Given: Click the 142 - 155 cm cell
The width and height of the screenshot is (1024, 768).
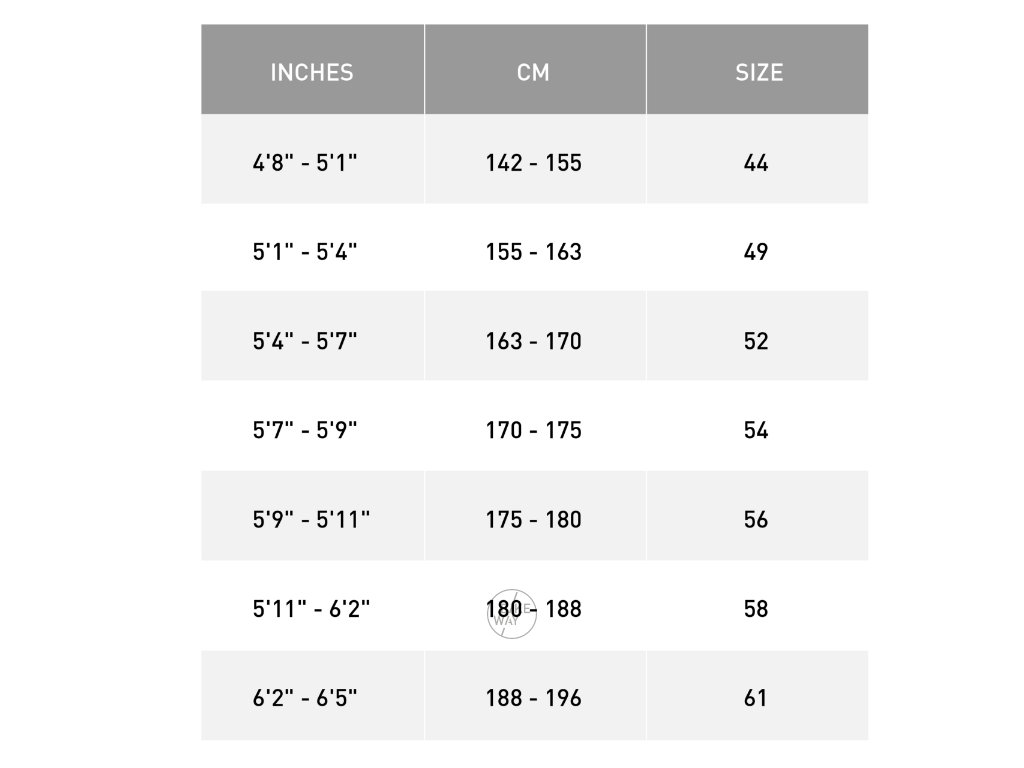Looking at the screenshot, I should click(535, 159).
